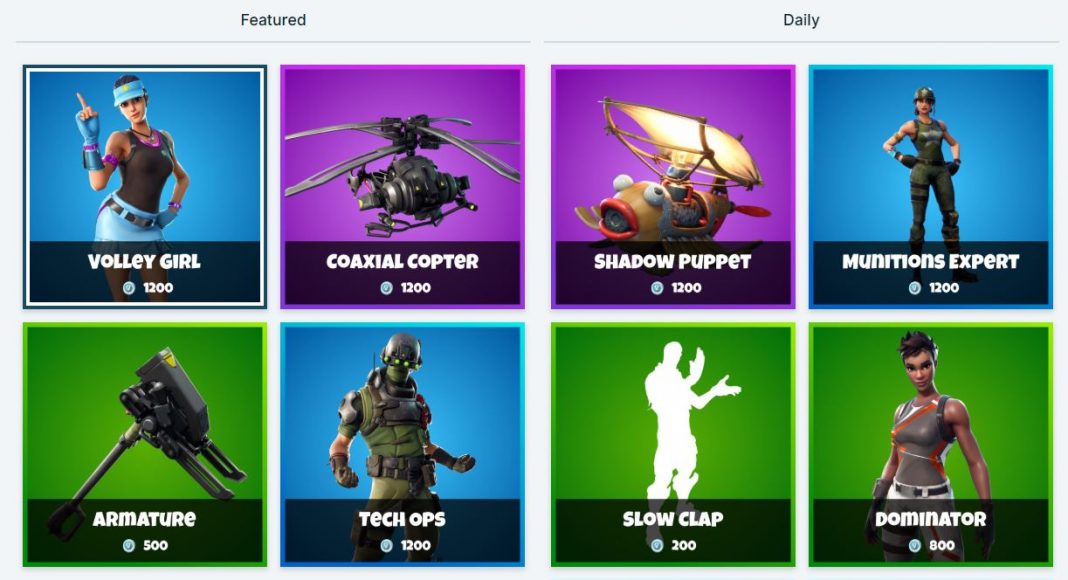This screenshot has width=1068, height=580.
Task: Select the Tech Ops outfit card
Action: click(403, 445)
